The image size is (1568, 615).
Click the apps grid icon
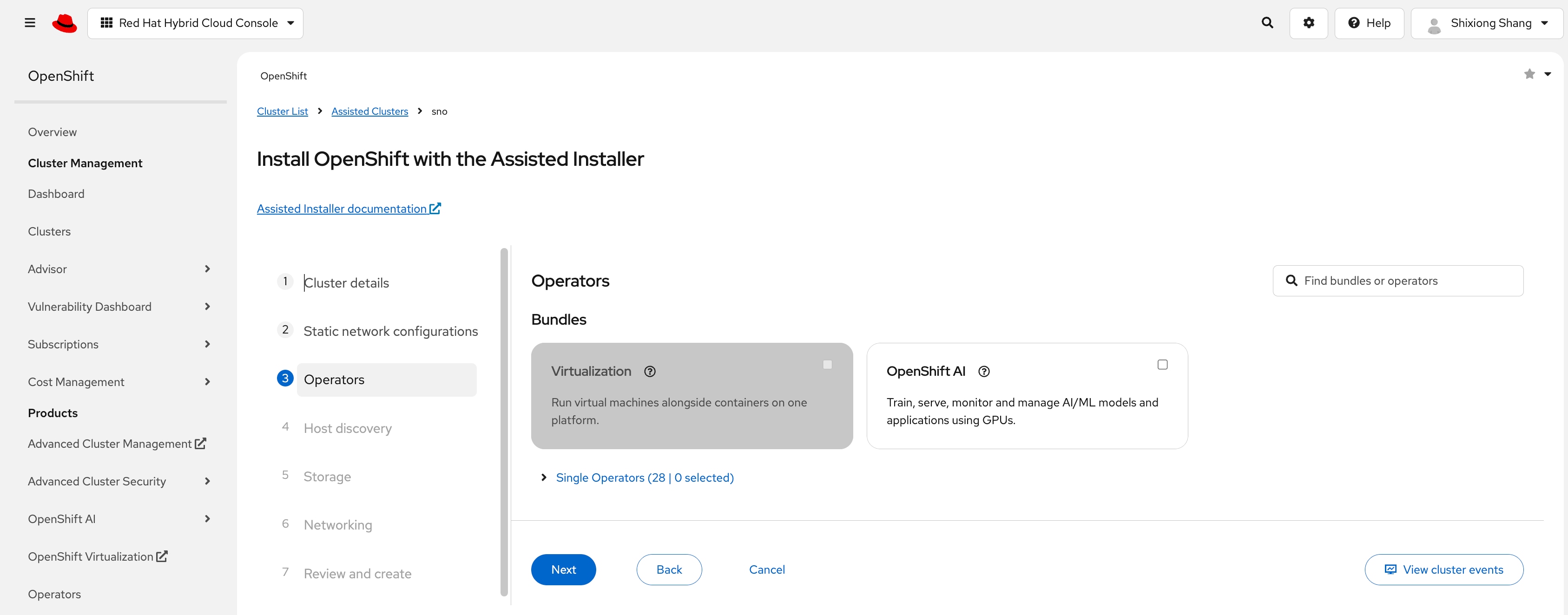click(106, 23)
